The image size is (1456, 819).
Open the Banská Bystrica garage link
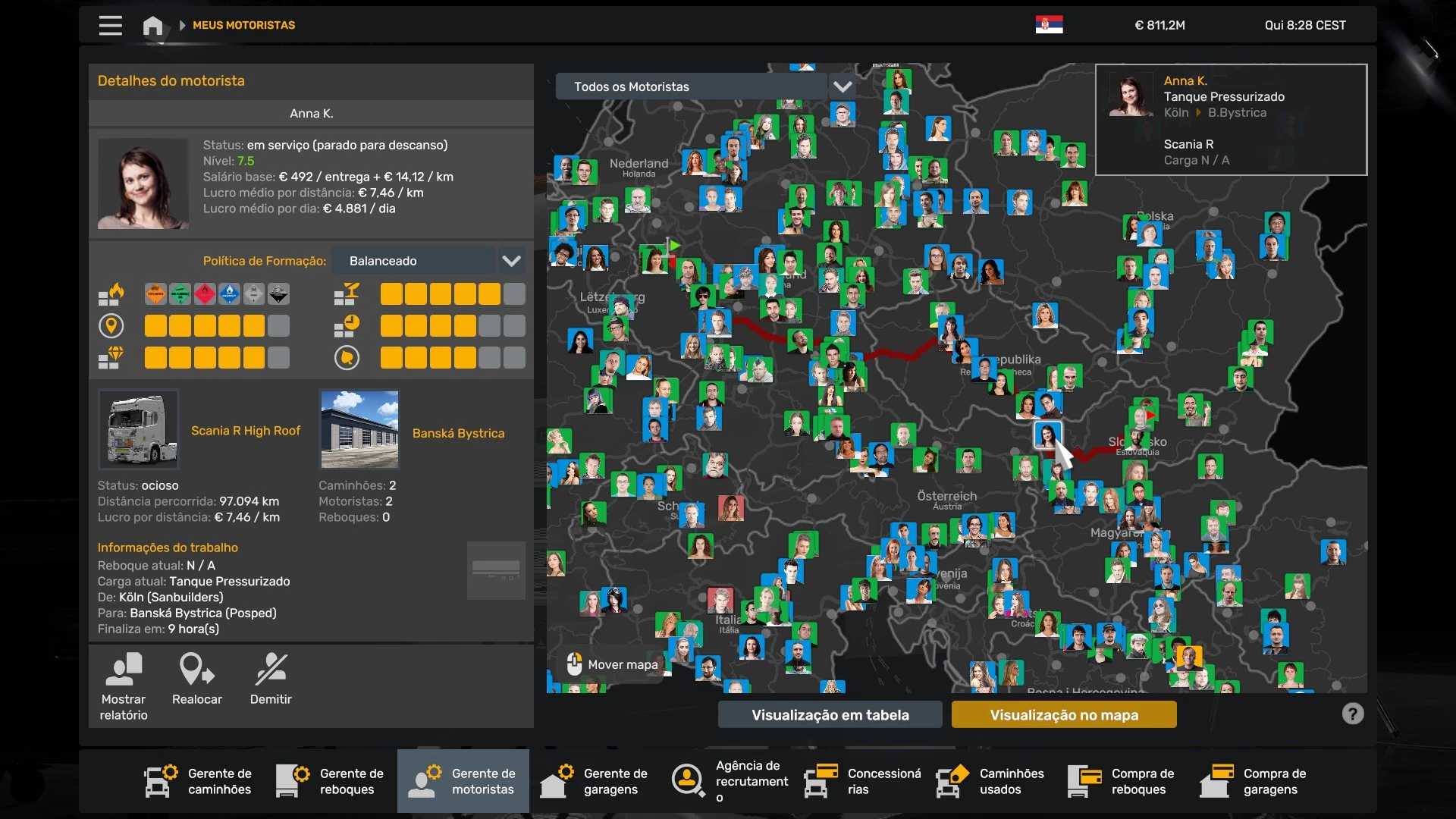458,433
